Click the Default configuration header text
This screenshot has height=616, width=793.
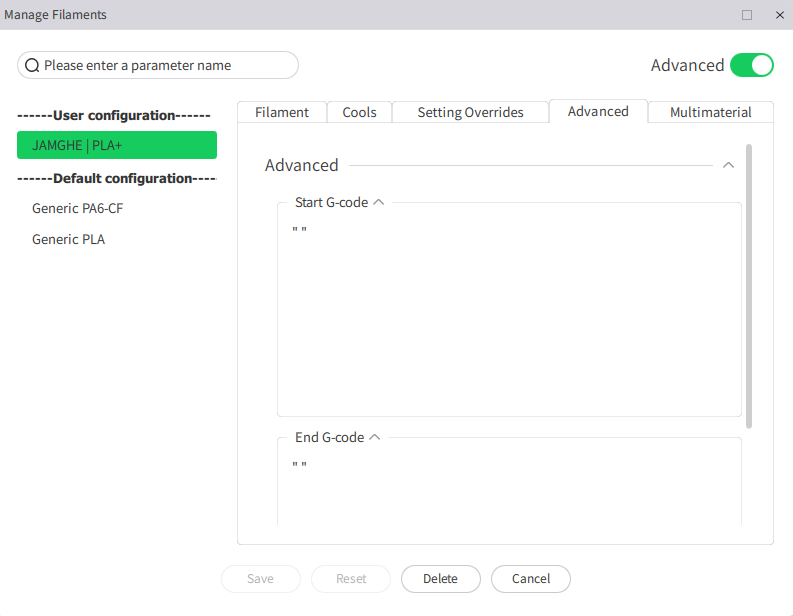click(x=117, y=179)
